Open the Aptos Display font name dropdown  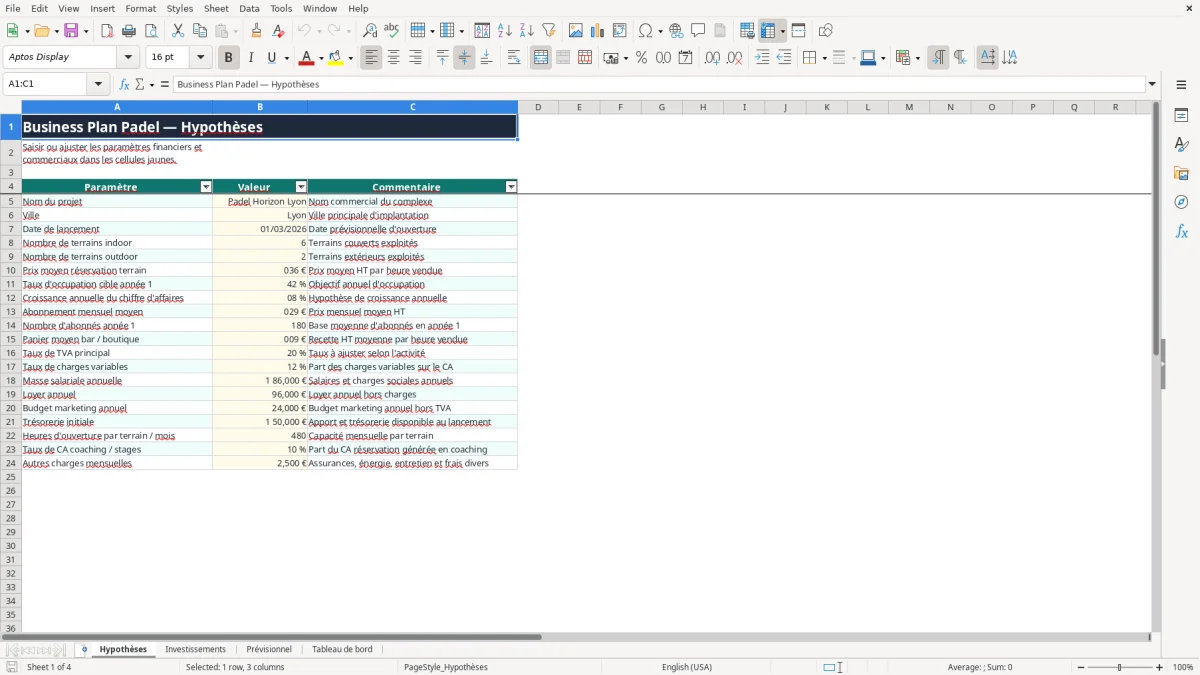128,58
